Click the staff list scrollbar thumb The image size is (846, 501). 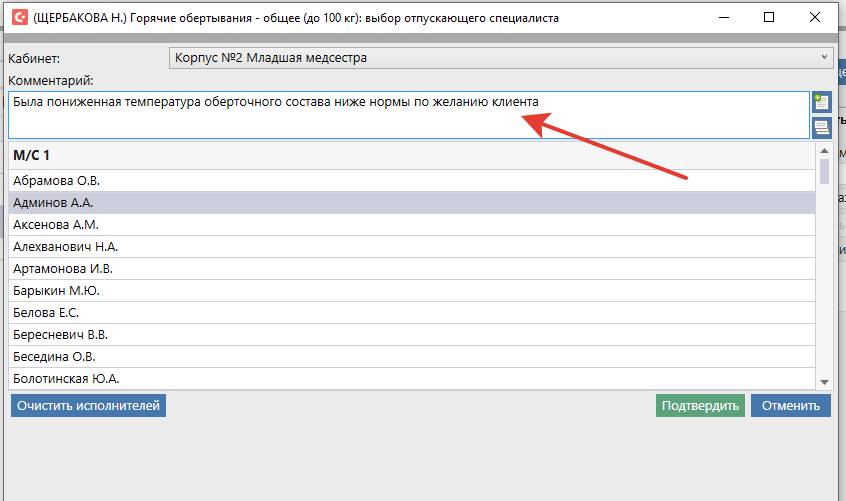[824, 172]
